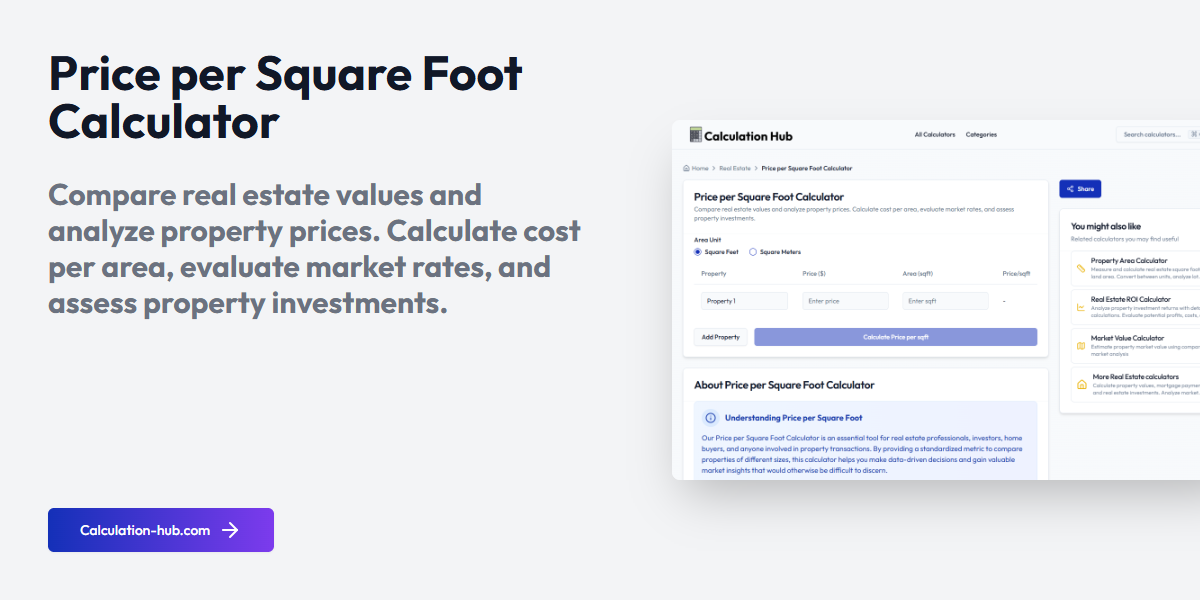This screenshot has width=1200, height=600.
Task: Click the Calculation Hub calculator logo icon
Action: click(696, 135)
